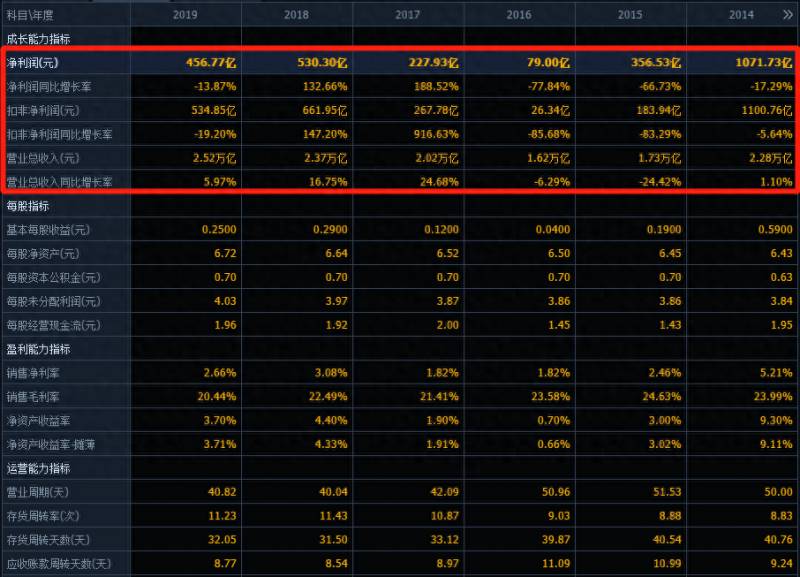Click the 132.66% growth rate cell

click(x=325, y=87)
